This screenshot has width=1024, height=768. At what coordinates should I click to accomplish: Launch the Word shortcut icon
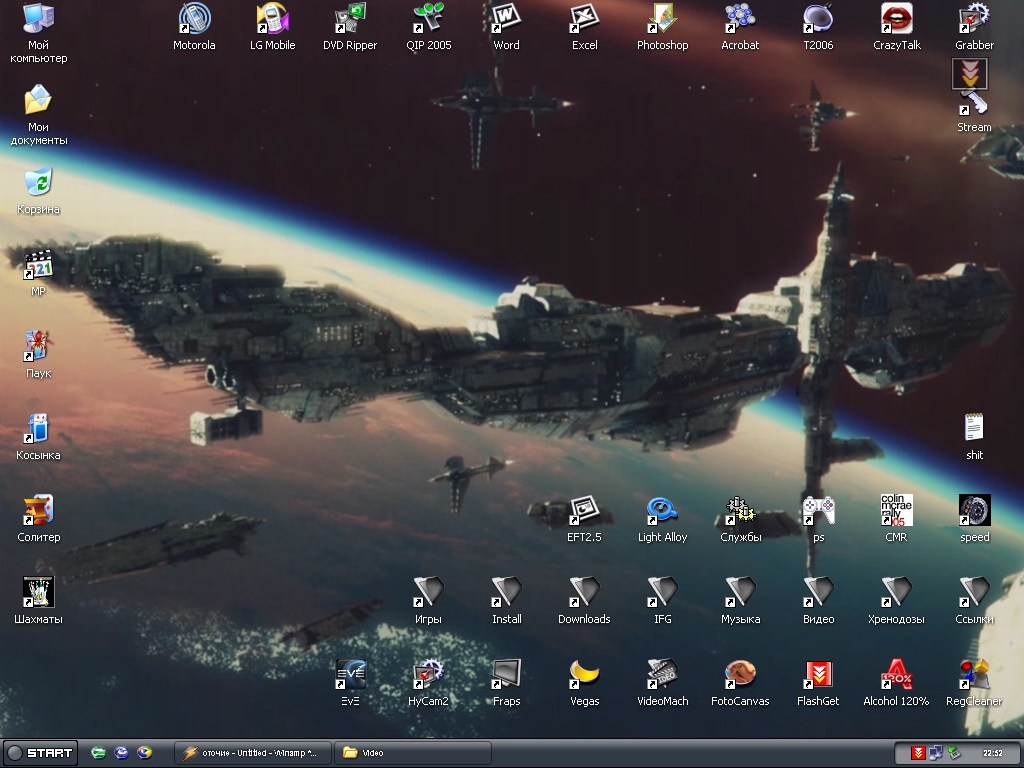click(x=506, y=19)
